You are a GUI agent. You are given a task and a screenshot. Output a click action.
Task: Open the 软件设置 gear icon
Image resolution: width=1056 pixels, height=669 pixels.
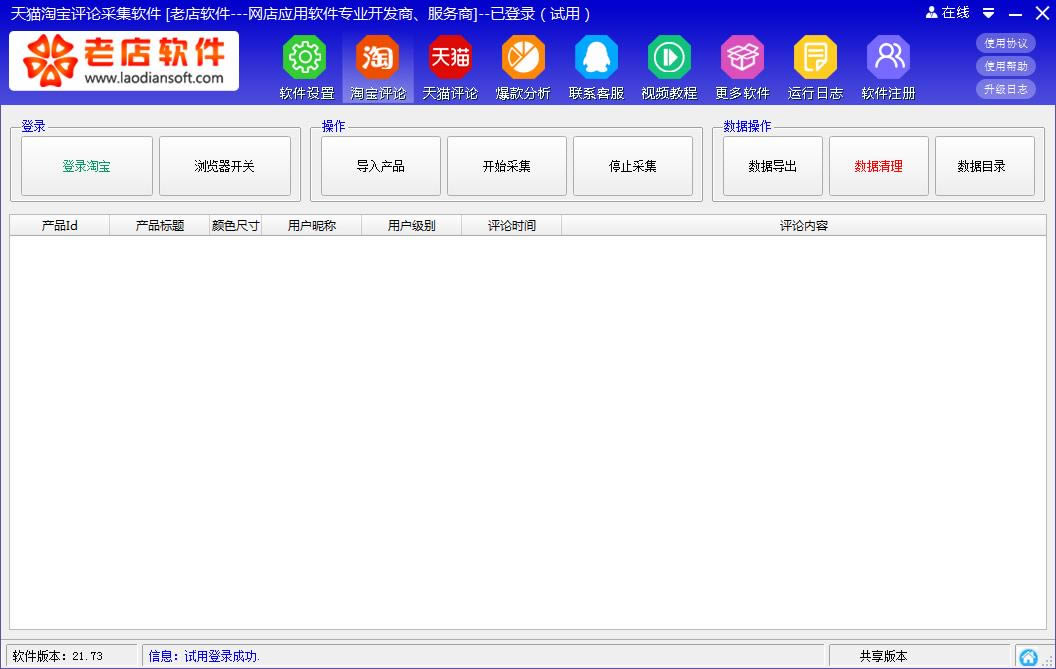[x=305, y=58]
